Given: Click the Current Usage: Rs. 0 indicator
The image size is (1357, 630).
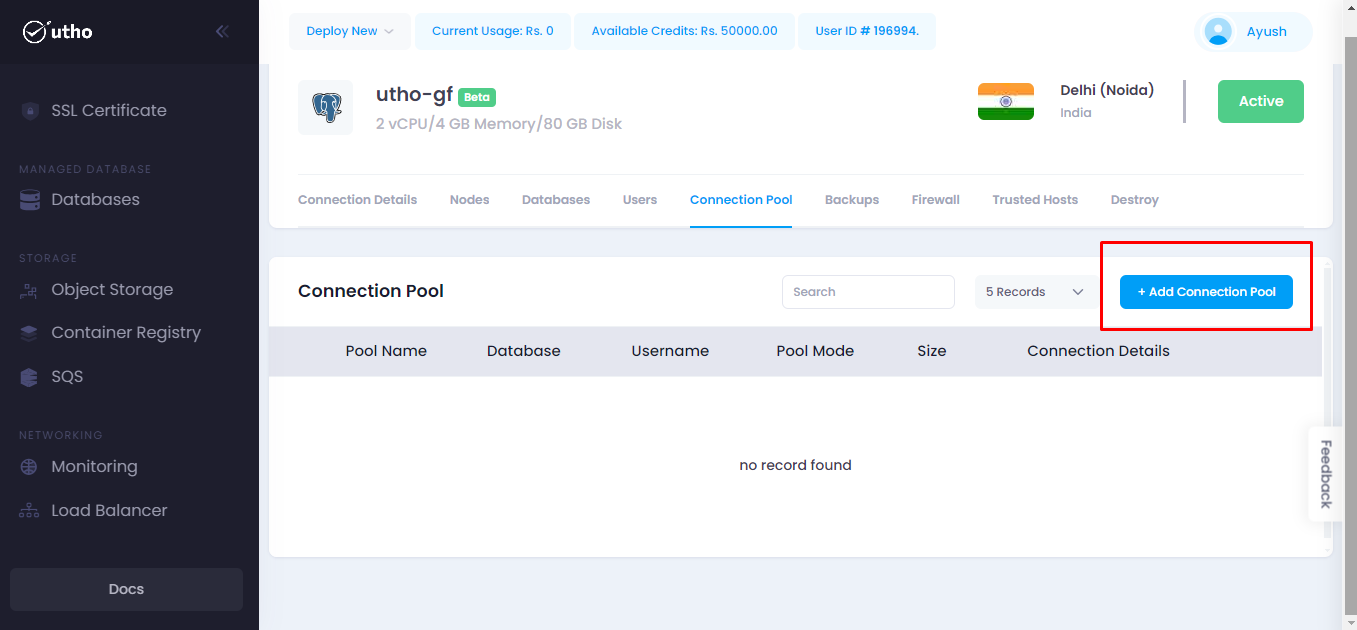Looking at the screenshot, I should point(493,31).
